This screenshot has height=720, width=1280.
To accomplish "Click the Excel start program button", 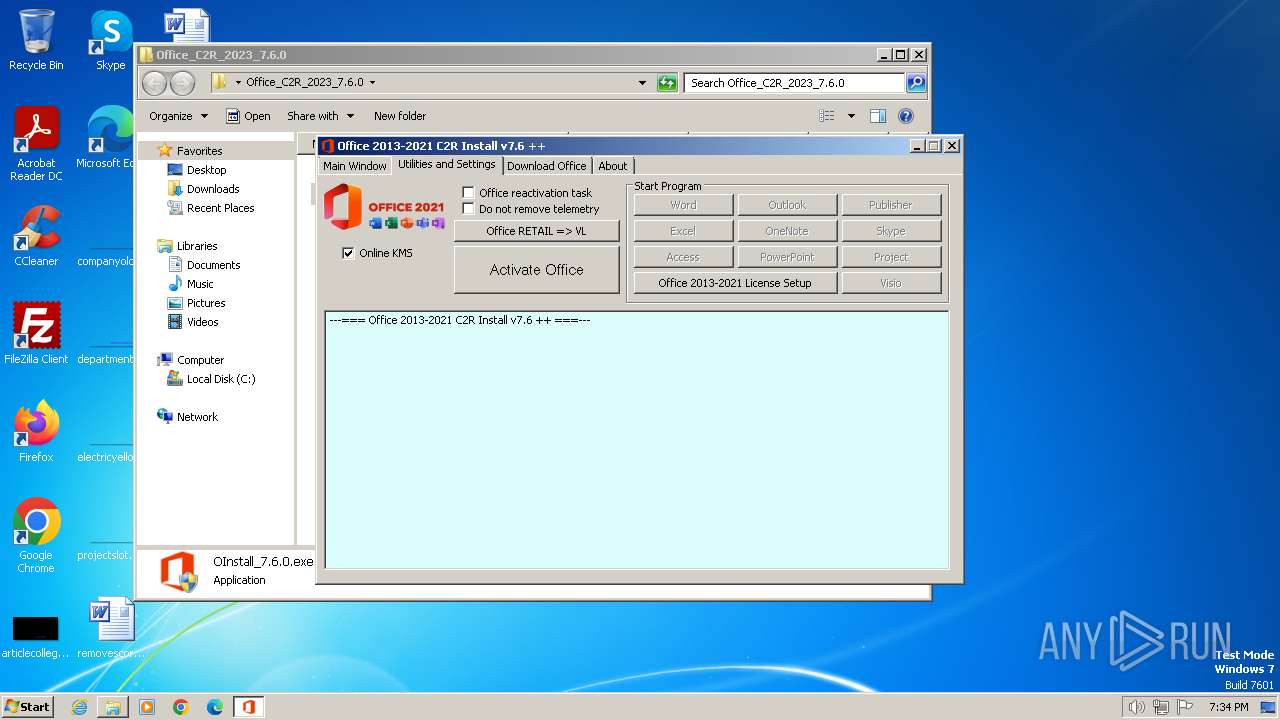I will tap(684, 231).
